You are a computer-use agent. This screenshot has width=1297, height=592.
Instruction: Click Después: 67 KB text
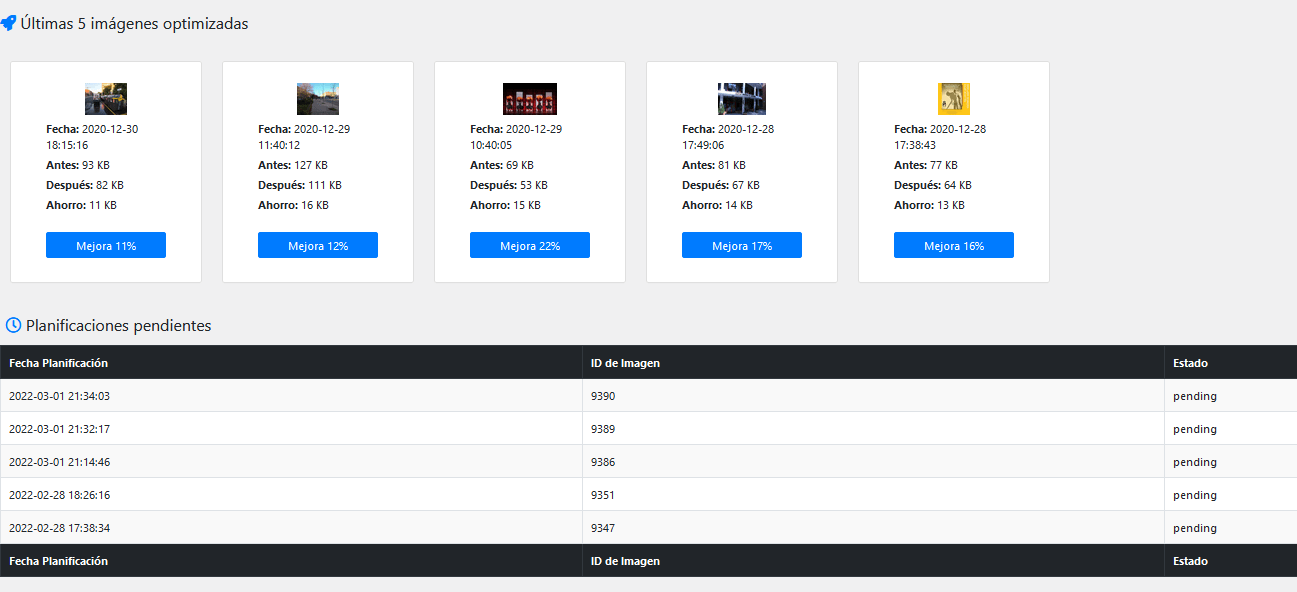click(x=721, y=185)
